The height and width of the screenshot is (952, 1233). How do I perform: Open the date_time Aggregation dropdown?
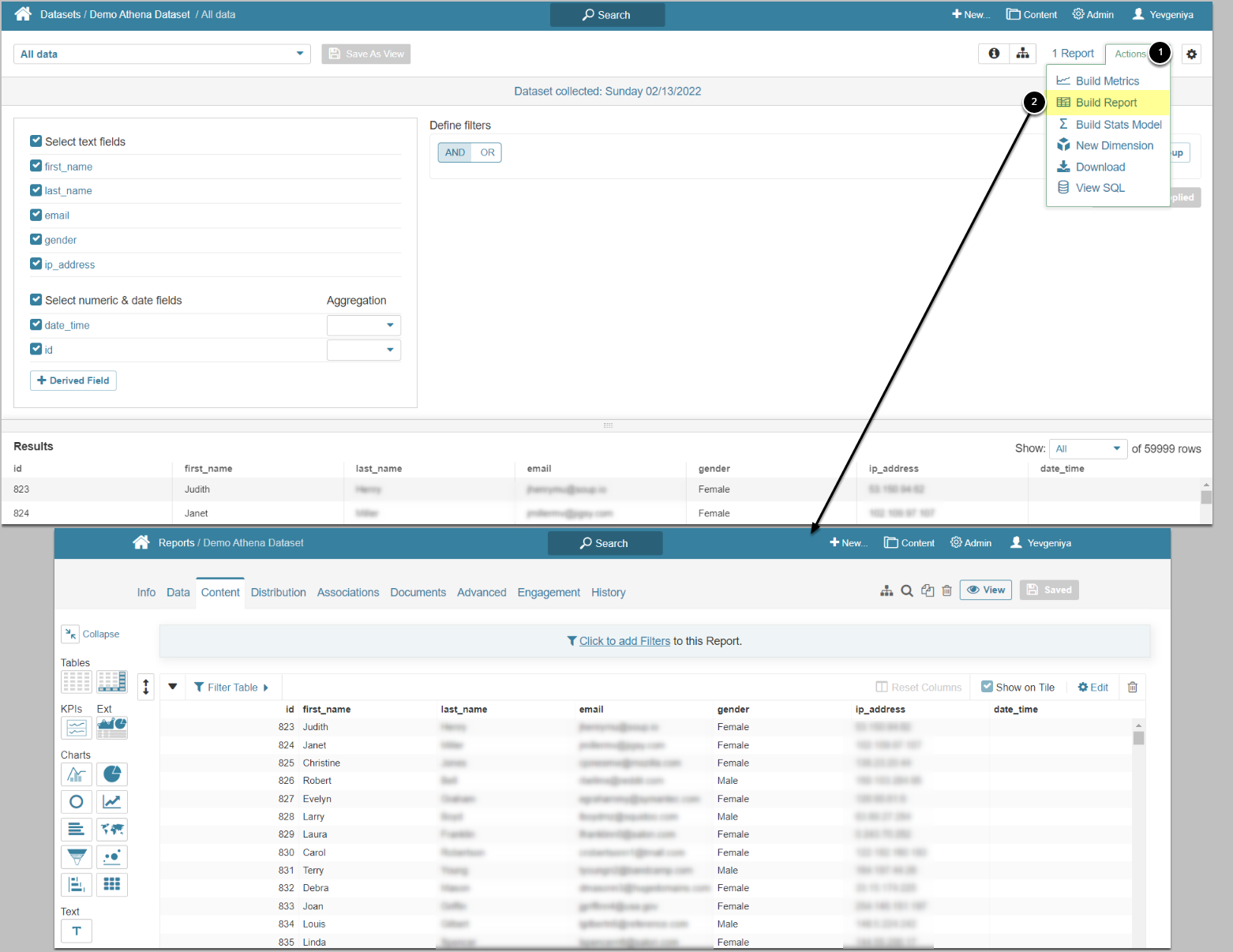(364, 325)
